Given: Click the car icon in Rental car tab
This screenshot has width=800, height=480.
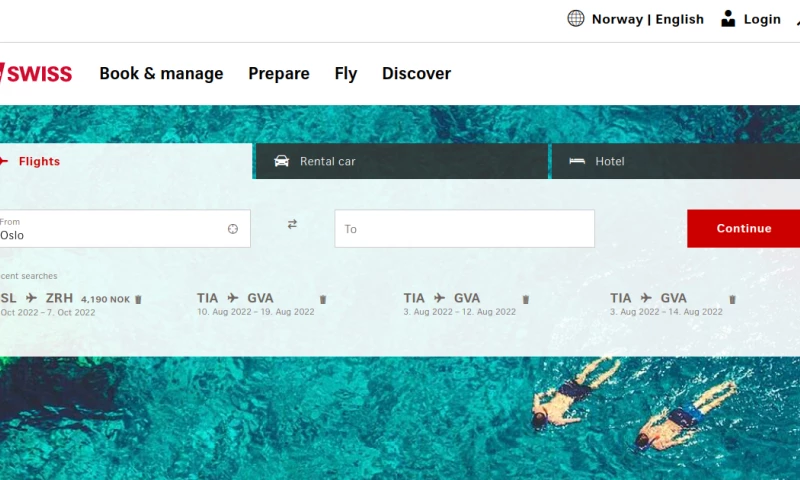Looking at the screenshot, I should pyautogui.click(x=282, y=161).
